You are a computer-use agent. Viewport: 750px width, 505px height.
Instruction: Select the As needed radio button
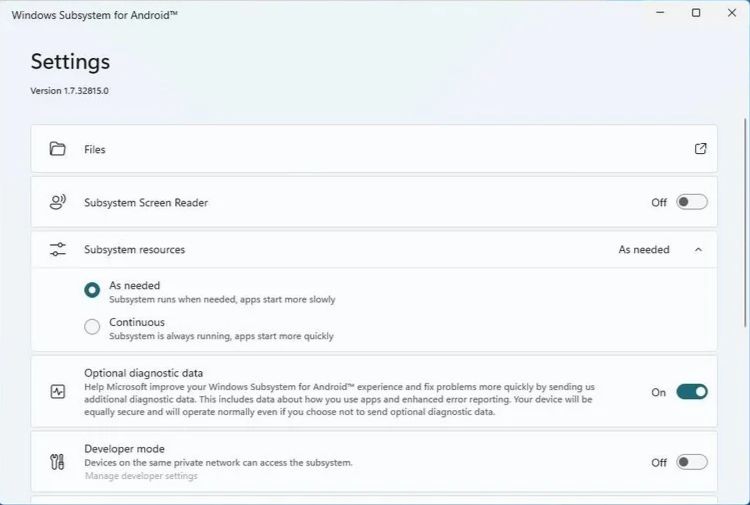[x=92, y=291]
